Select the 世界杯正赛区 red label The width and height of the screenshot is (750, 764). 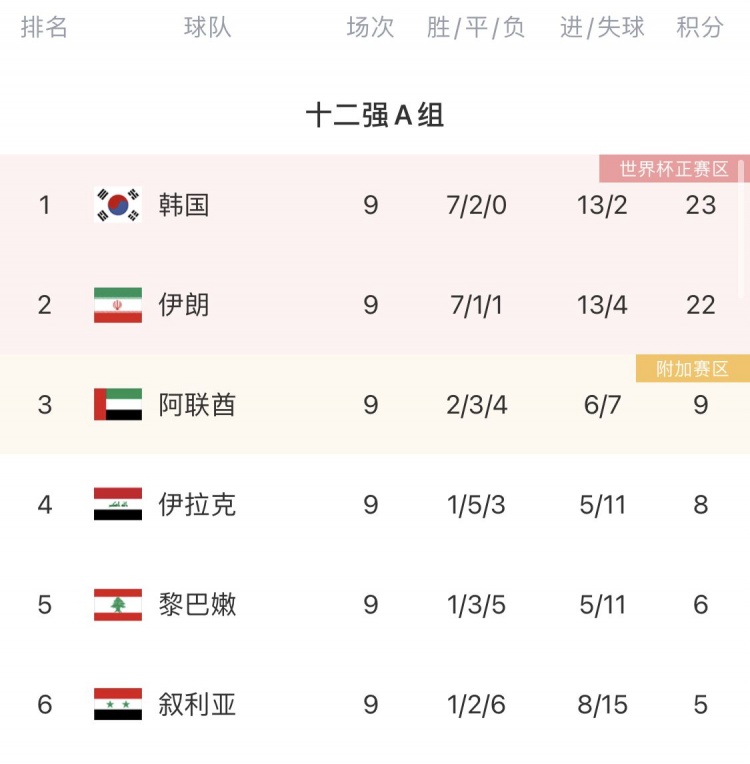pos(674,169)
